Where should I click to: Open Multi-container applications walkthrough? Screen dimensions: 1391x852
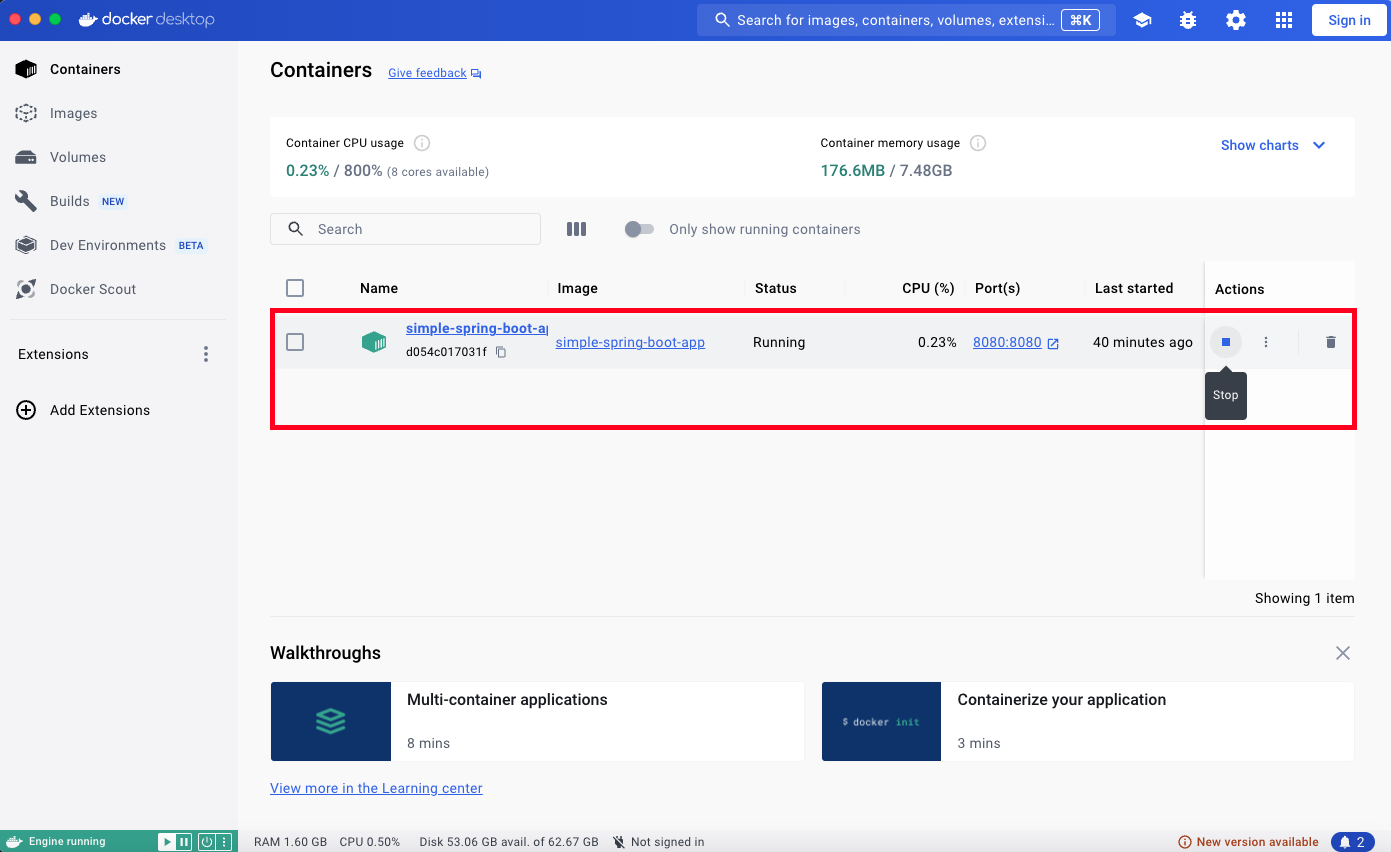pyautogui.click(x=537, y=722)
